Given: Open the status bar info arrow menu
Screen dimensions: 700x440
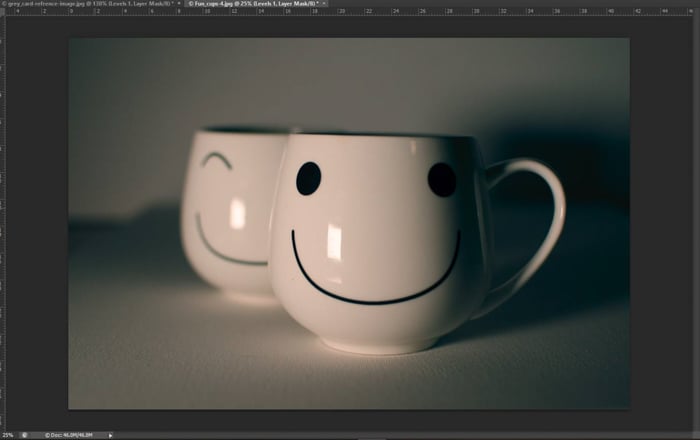Looking at the screenshot, I should (x=110, y=436).
